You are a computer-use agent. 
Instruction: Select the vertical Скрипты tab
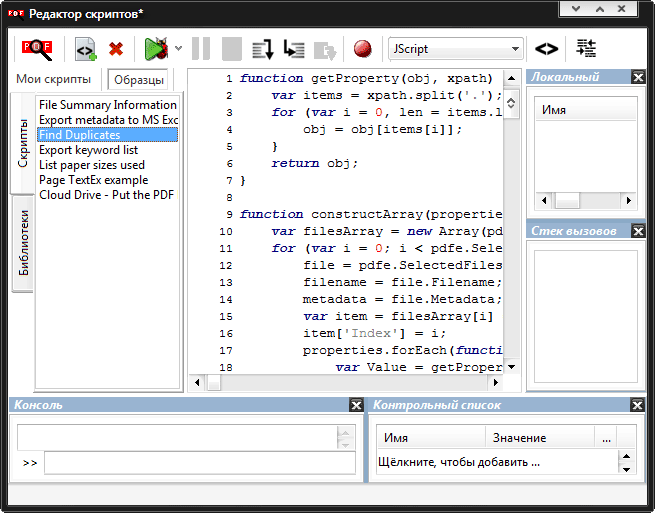pos(23,143)
